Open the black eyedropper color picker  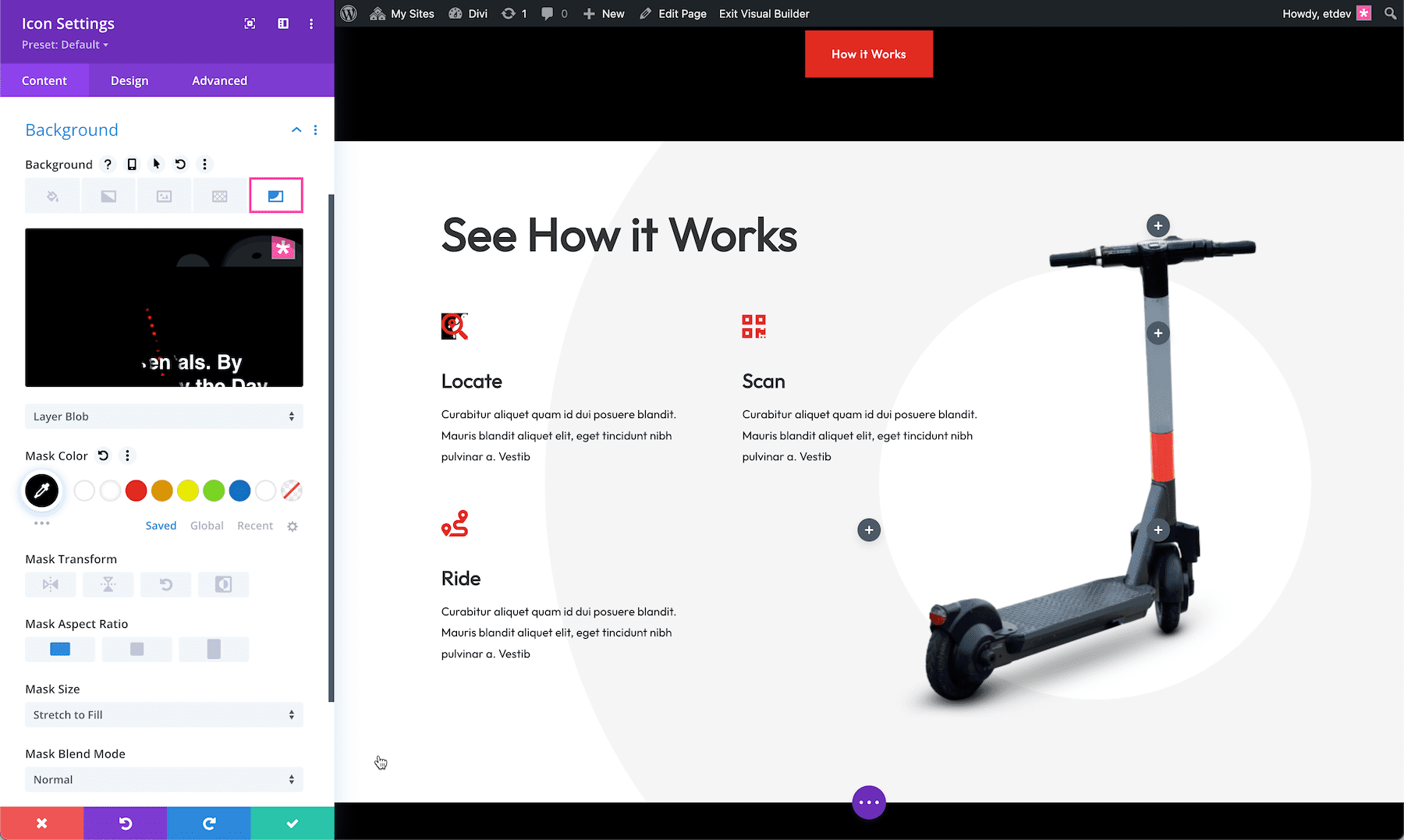tap(42, 491)
